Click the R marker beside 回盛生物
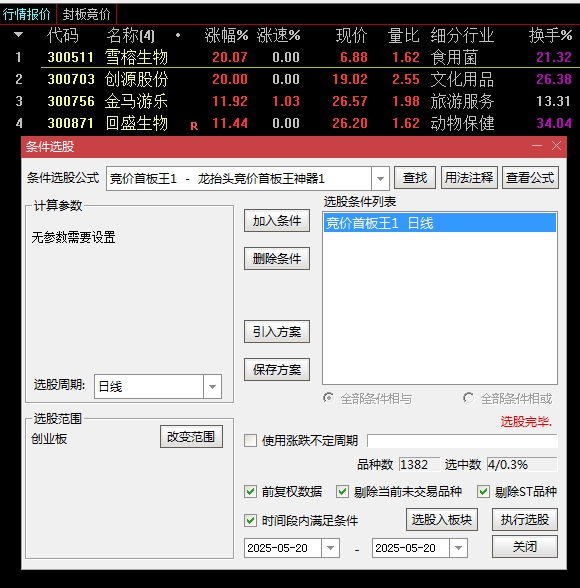This screenshot has height=588, width=580. tap(194, 126)
